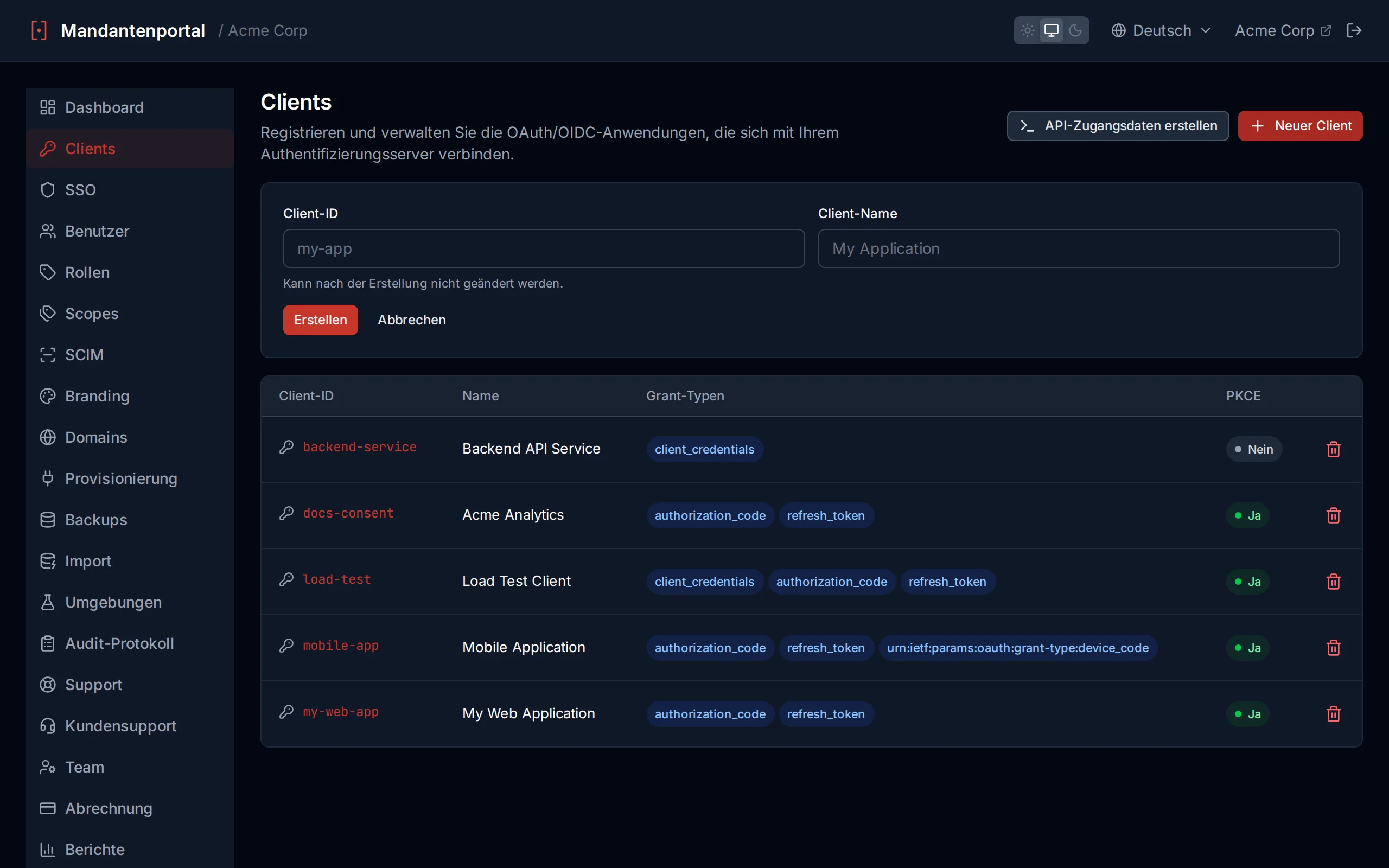Click the Grant-Typen column header

(x=685, y=396)
